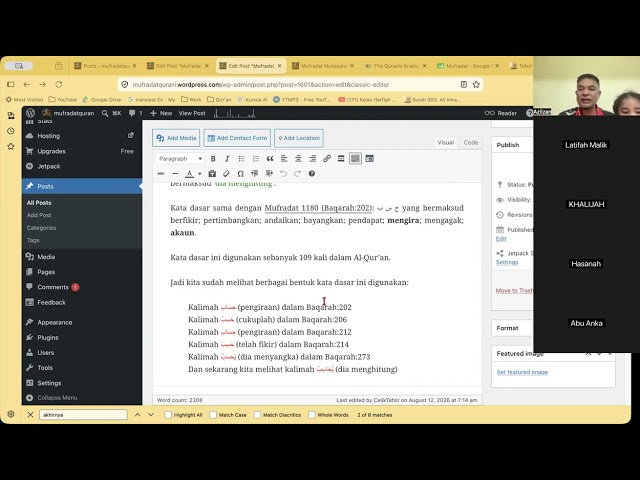
Task: Click Set featured image link
Action: click(522, 372)
